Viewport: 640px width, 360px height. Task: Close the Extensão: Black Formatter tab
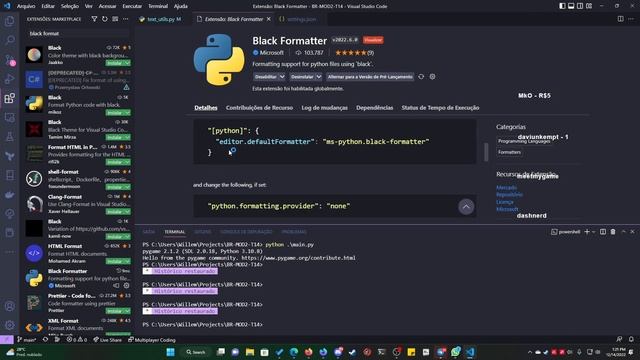pos(269,19)
